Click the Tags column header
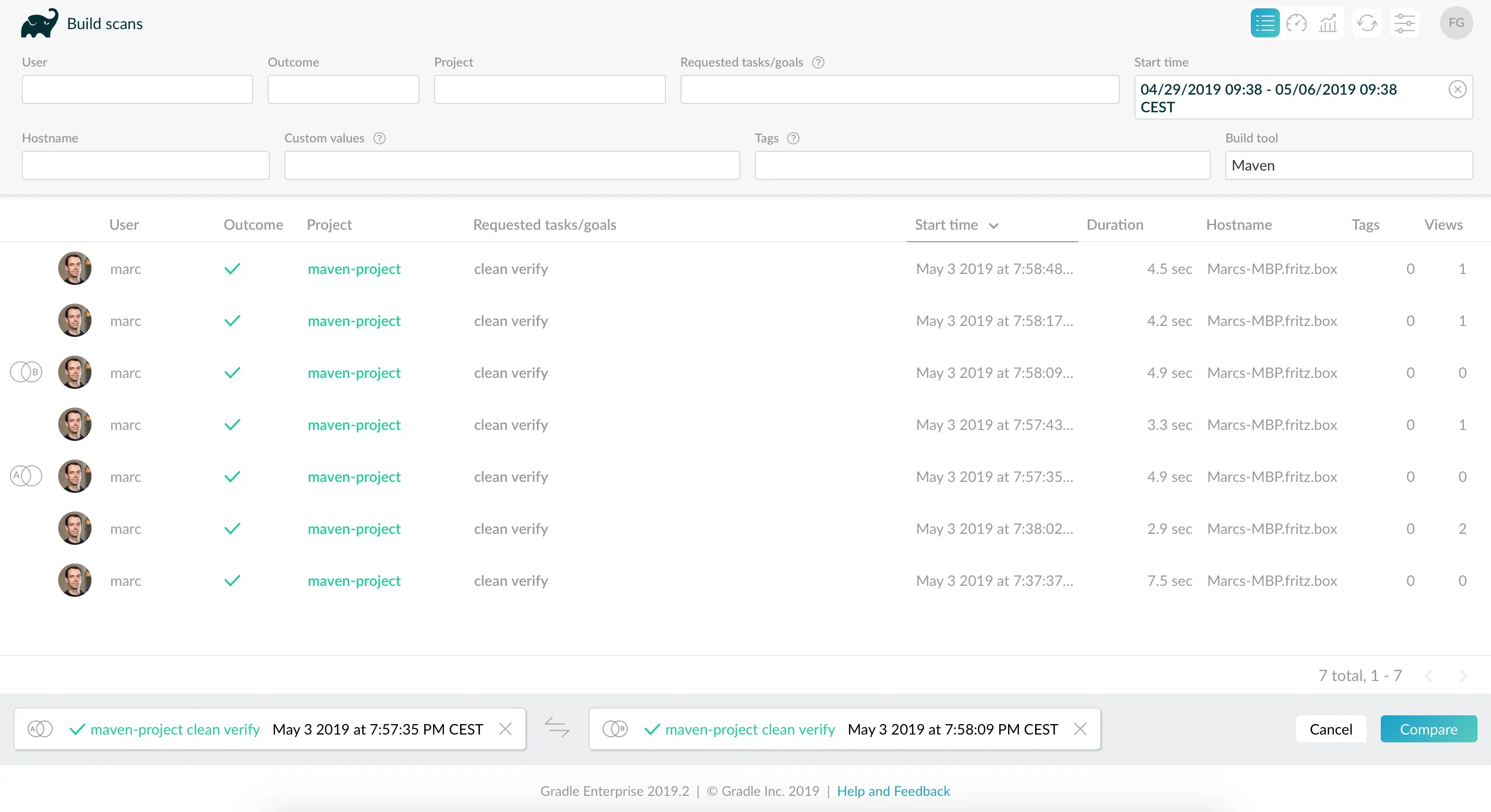 point(1365,225)
